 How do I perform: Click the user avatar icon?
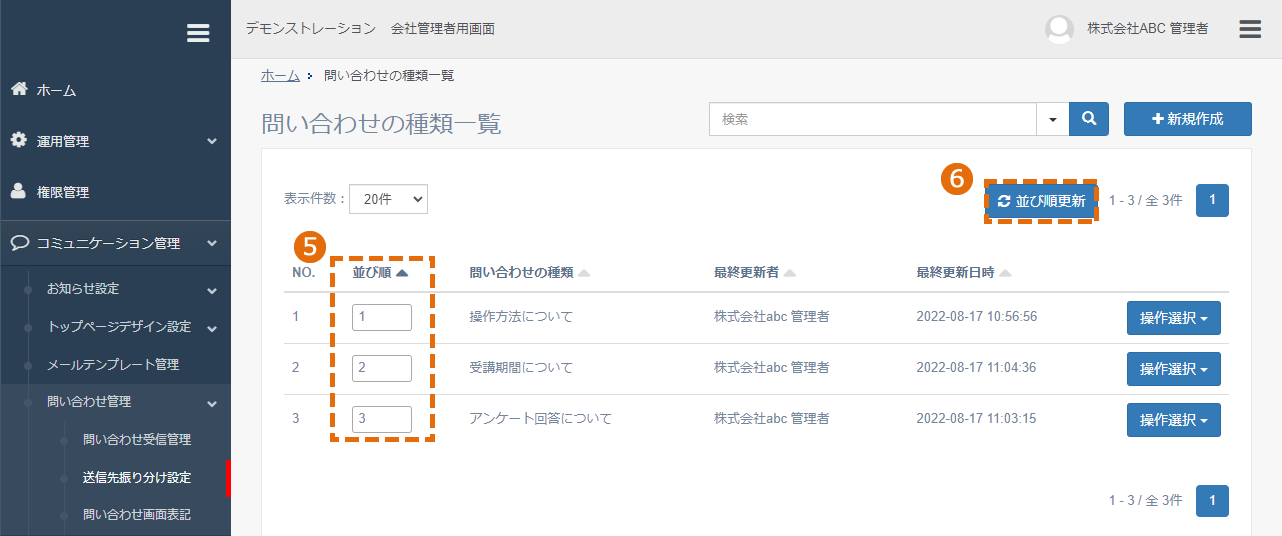1059,29
